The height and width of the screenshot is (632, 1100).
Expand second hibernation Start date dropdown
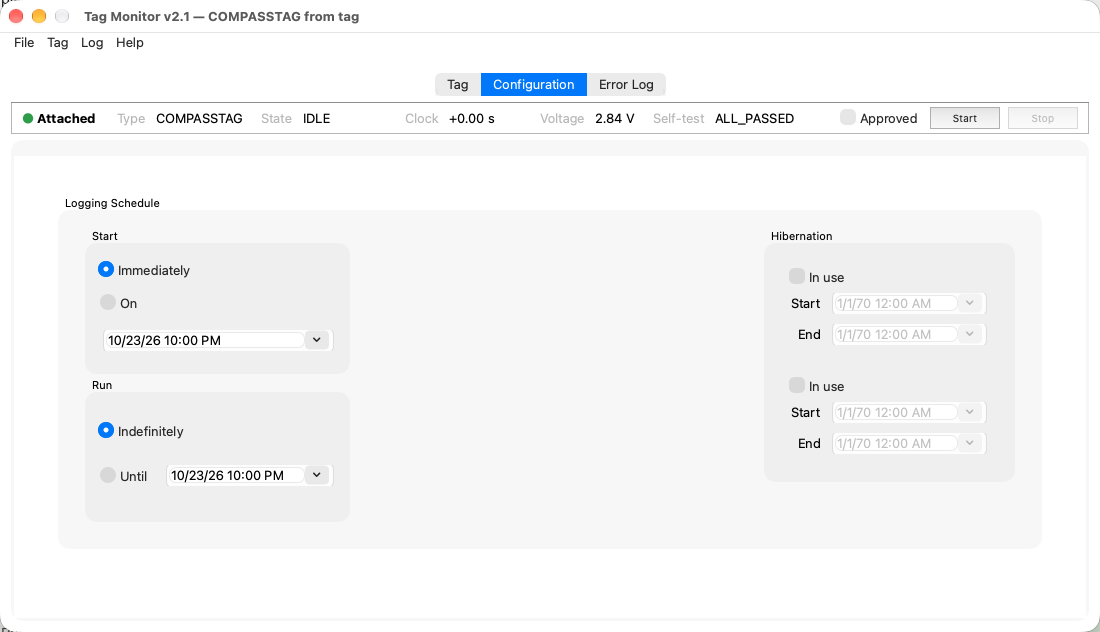coord(970,412)
